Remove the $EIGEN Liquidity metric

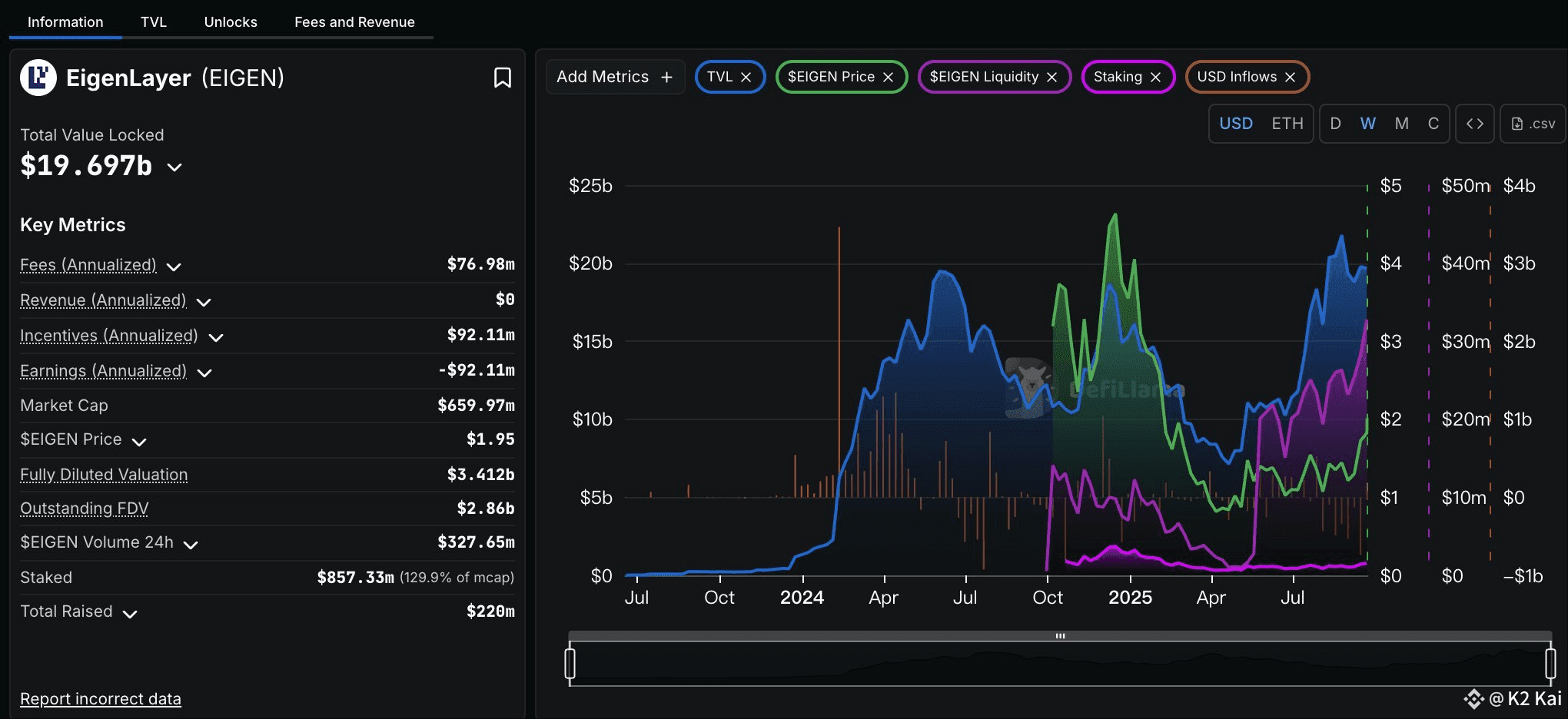1051,78
